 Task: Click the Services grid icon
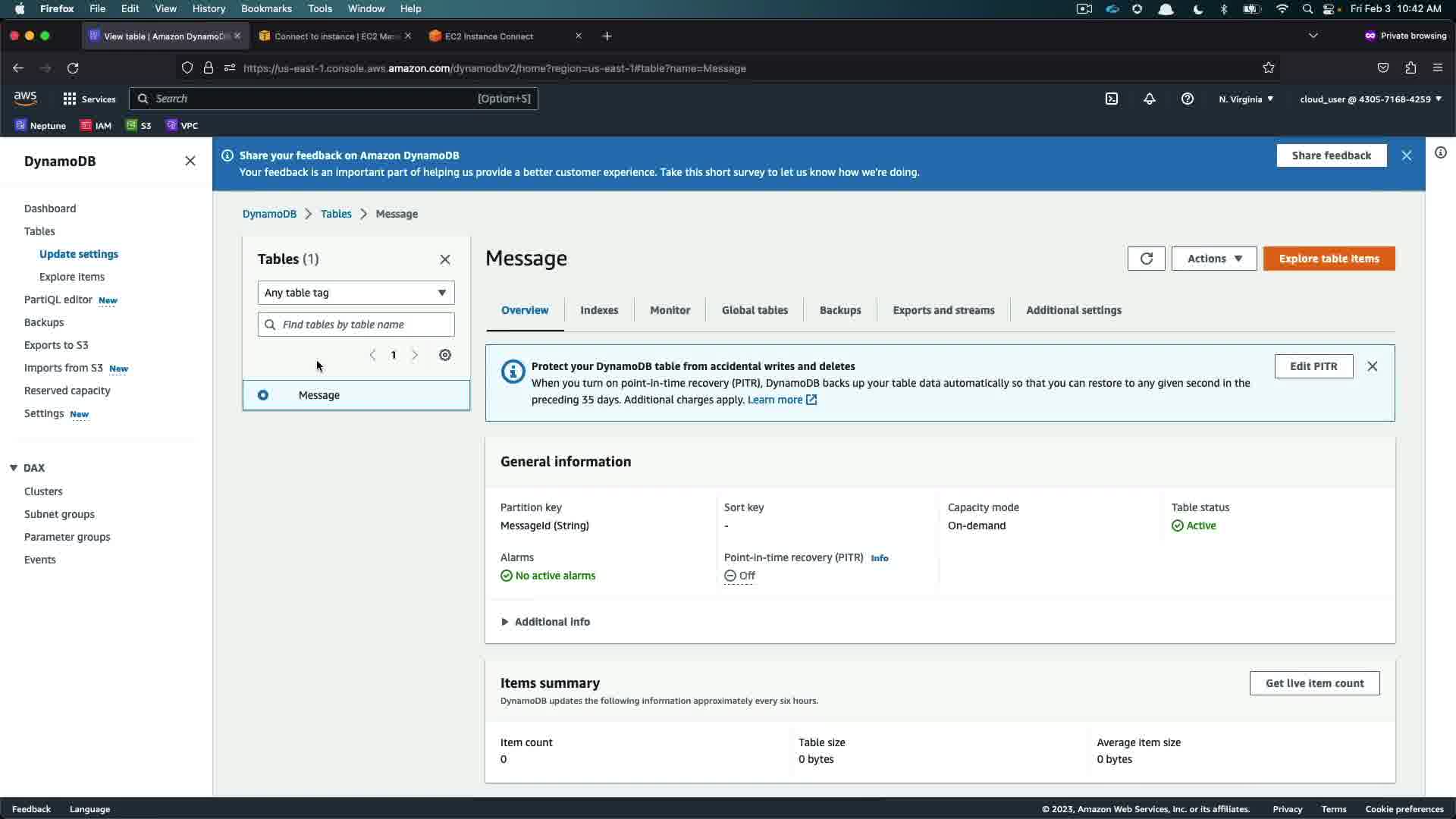coord(70,99)
